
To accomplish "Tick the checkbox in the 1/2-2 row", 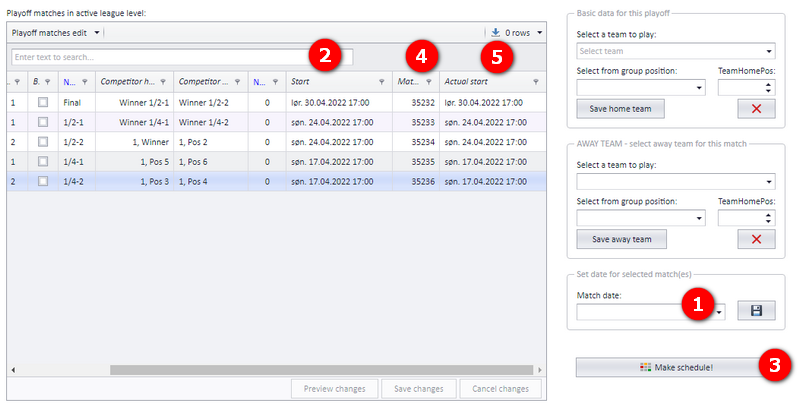I will 43,142.
